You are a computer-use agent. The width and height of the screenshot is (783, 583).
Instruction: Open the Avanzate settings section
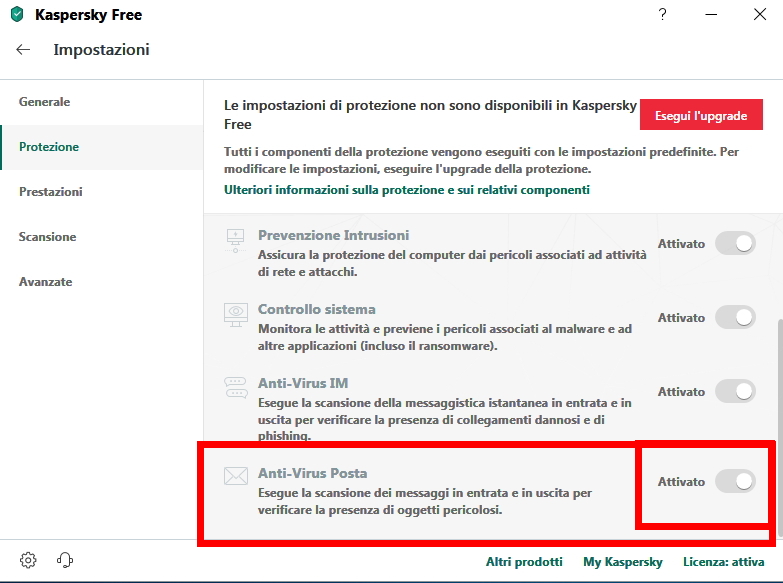coord(102,282)
